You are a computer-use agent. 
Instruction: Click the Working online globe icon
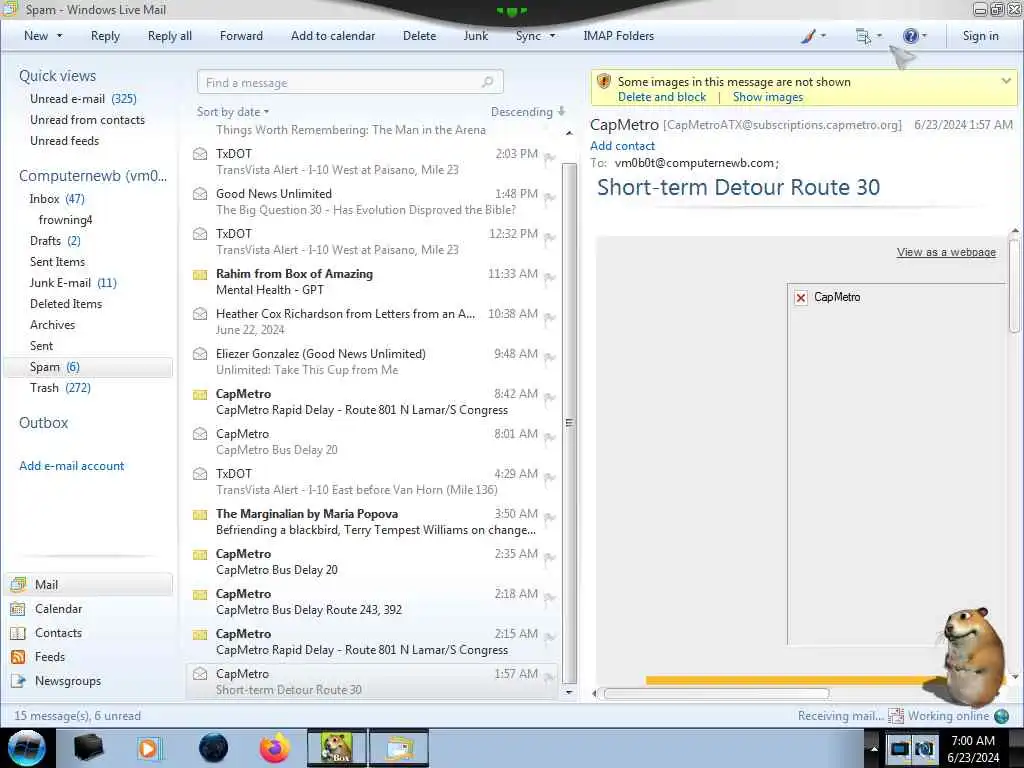[1001, 716]
